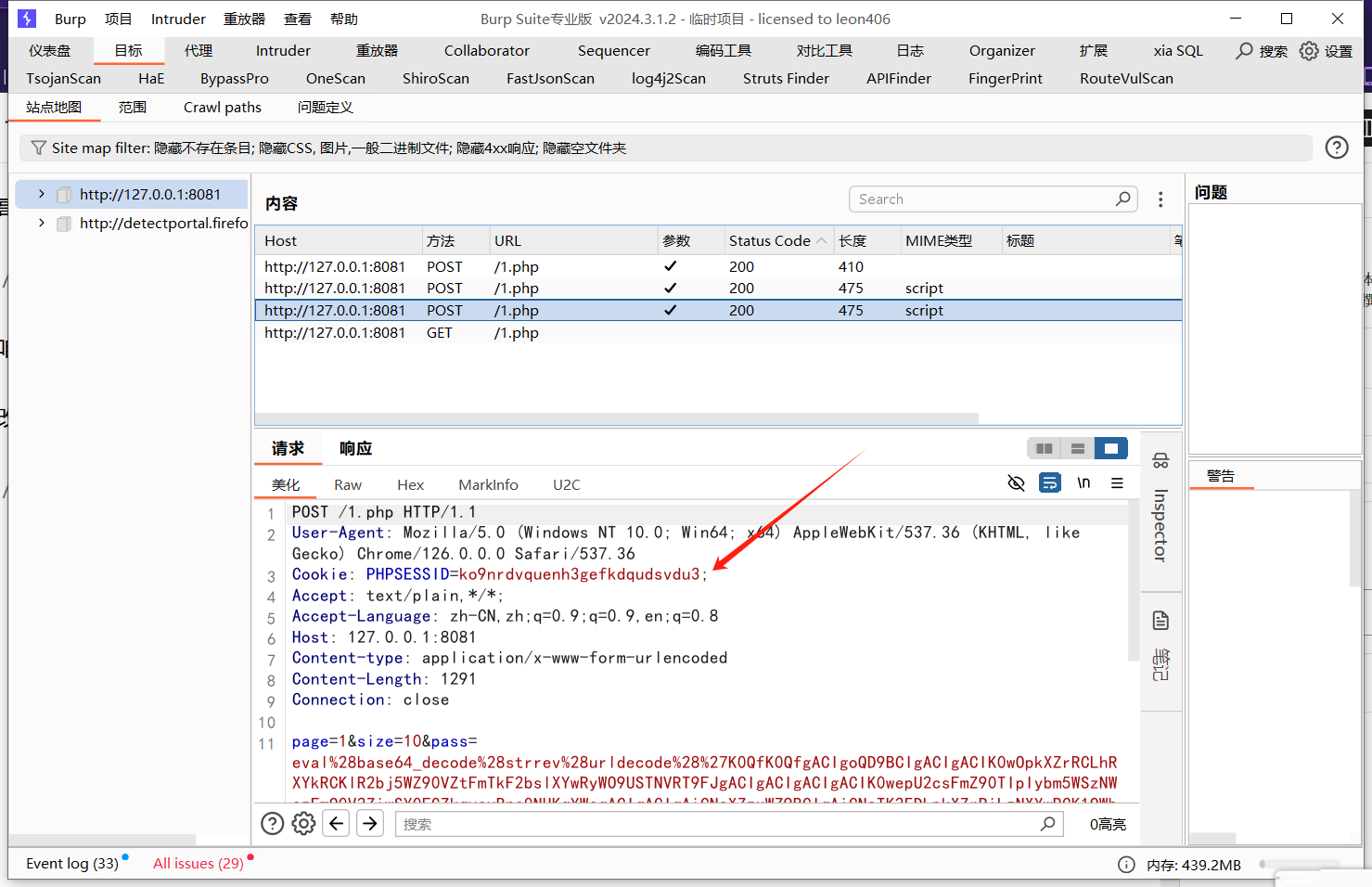Sort by the 长度 column header
The height and width of the screenshot is (887, 1372).
coord(866,240)
